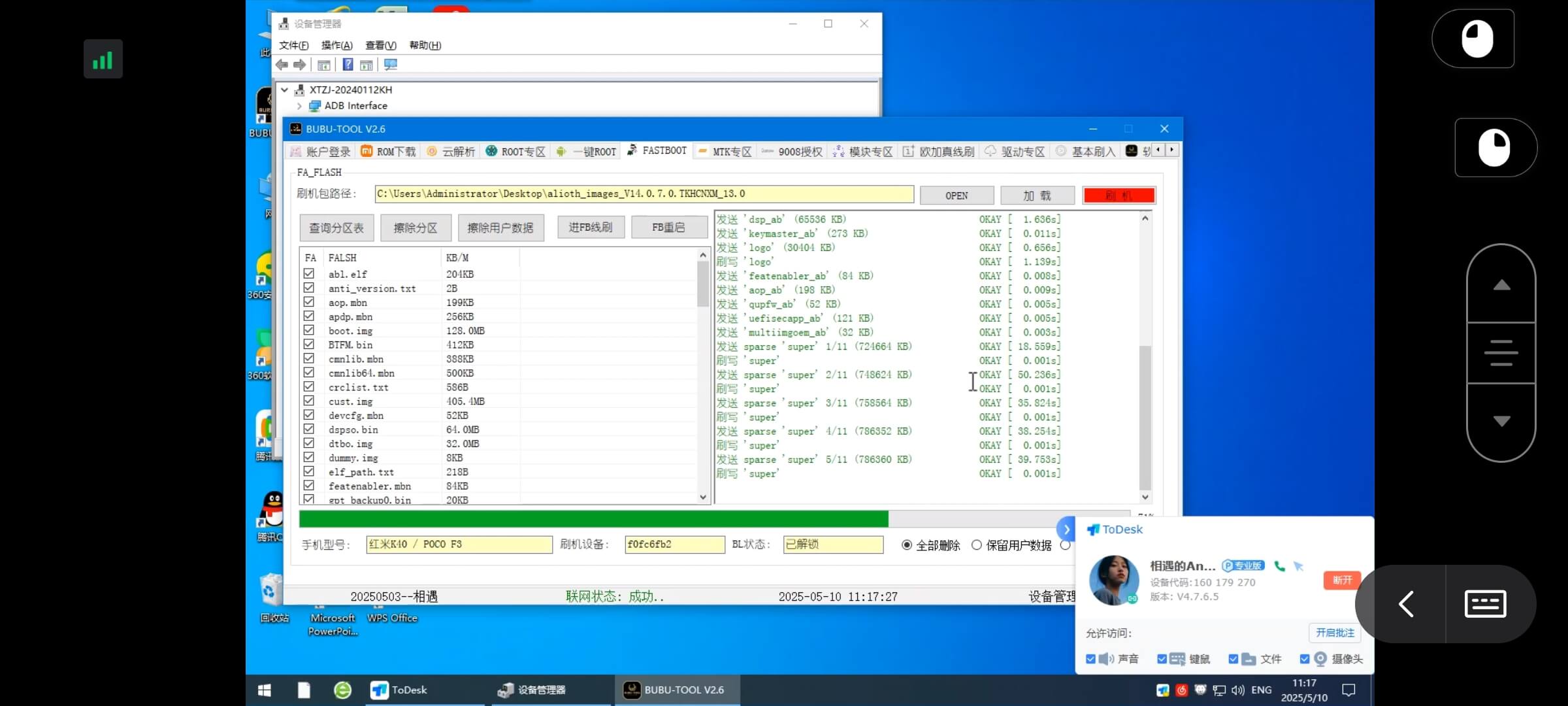Click the on-screen keyboard icon
Image resolution: width=1568 pixels, height=706 pixels.
coord(1485,603)
